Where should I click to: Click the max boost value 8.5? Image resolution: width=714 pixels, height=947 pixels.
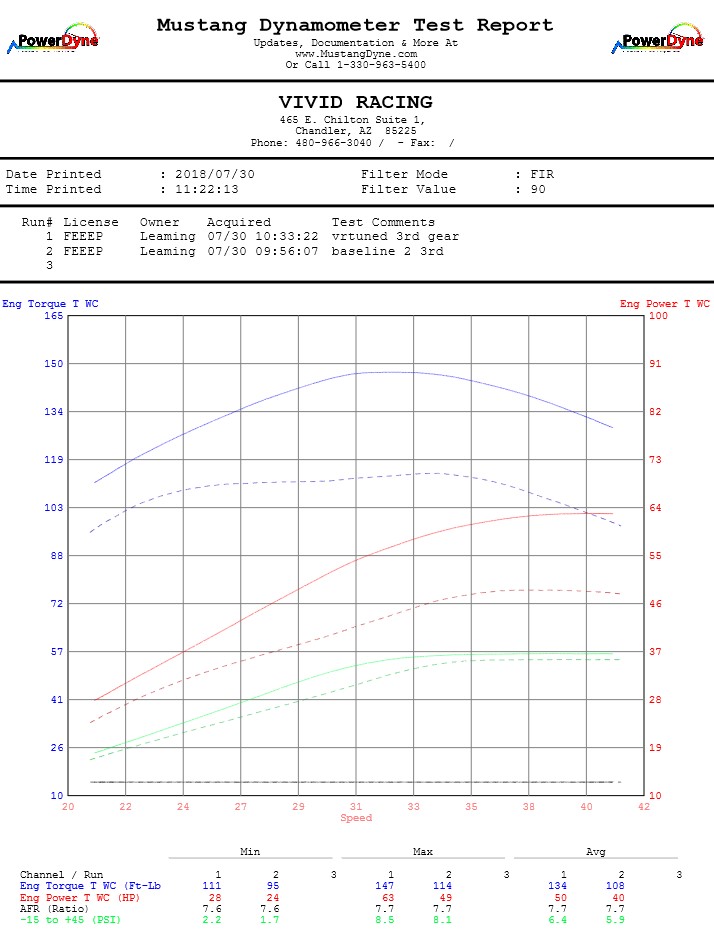[384, 920]
